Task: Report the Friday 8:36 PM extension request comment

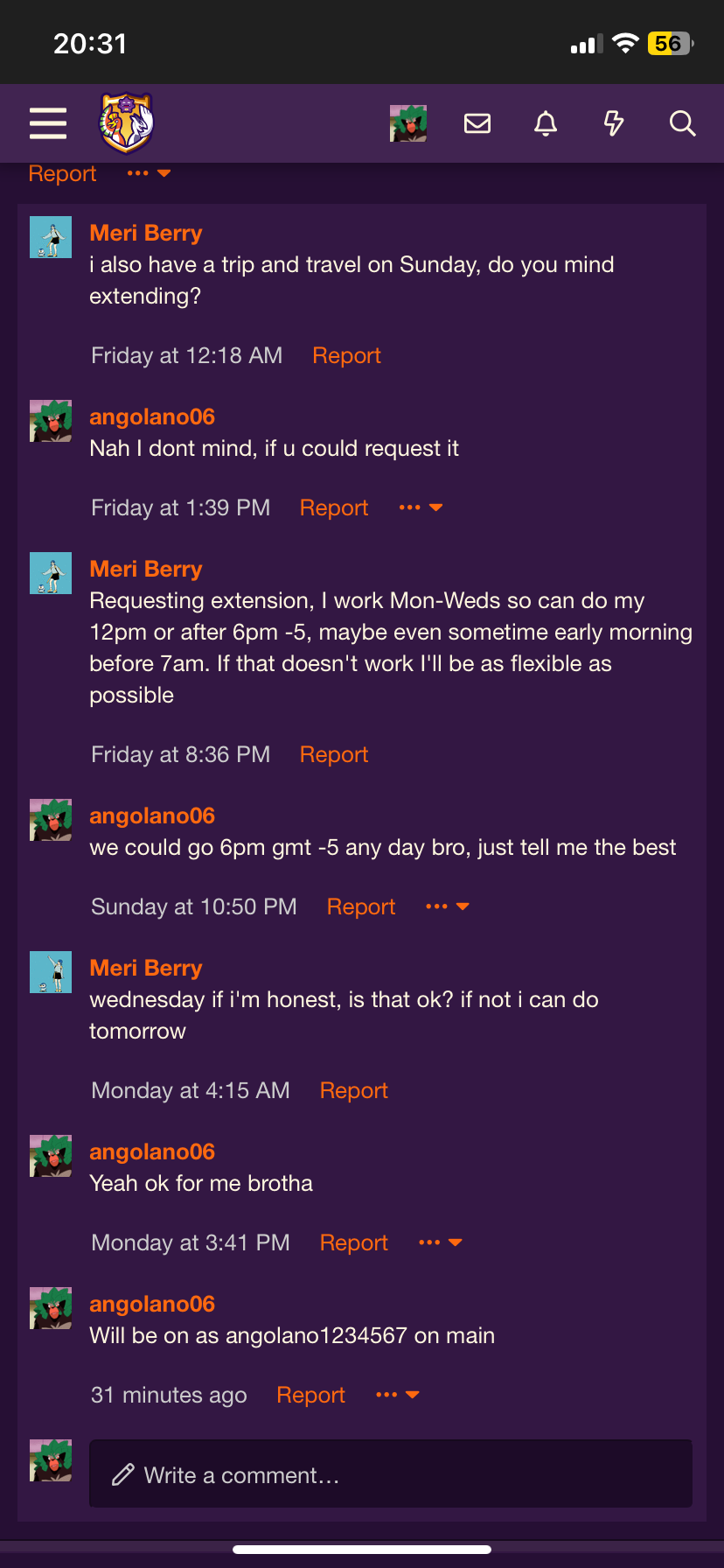Action: pos(334,754)
